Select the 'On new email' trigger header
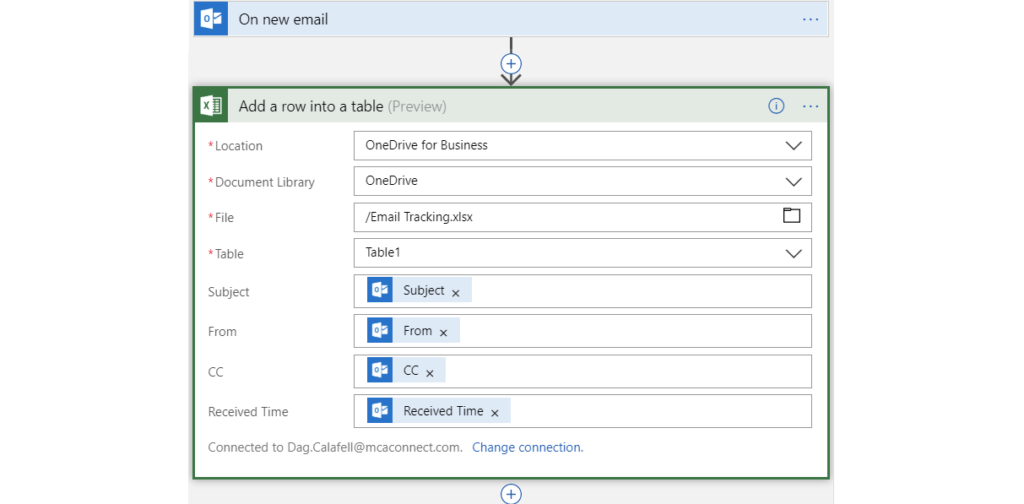This screenshot has width=1024, height=504. (511, 19)
